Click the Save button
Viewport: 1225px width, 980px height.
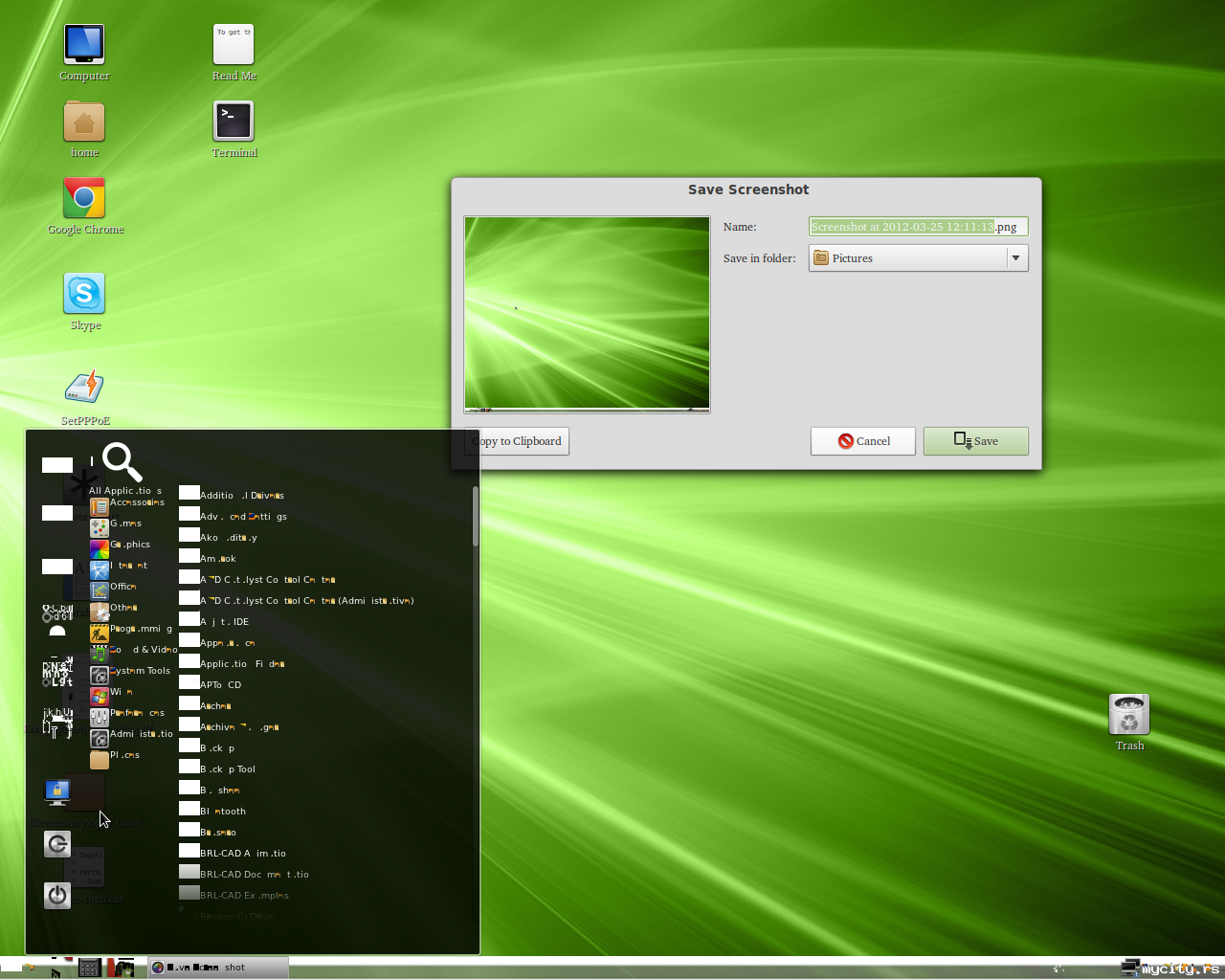975,441
